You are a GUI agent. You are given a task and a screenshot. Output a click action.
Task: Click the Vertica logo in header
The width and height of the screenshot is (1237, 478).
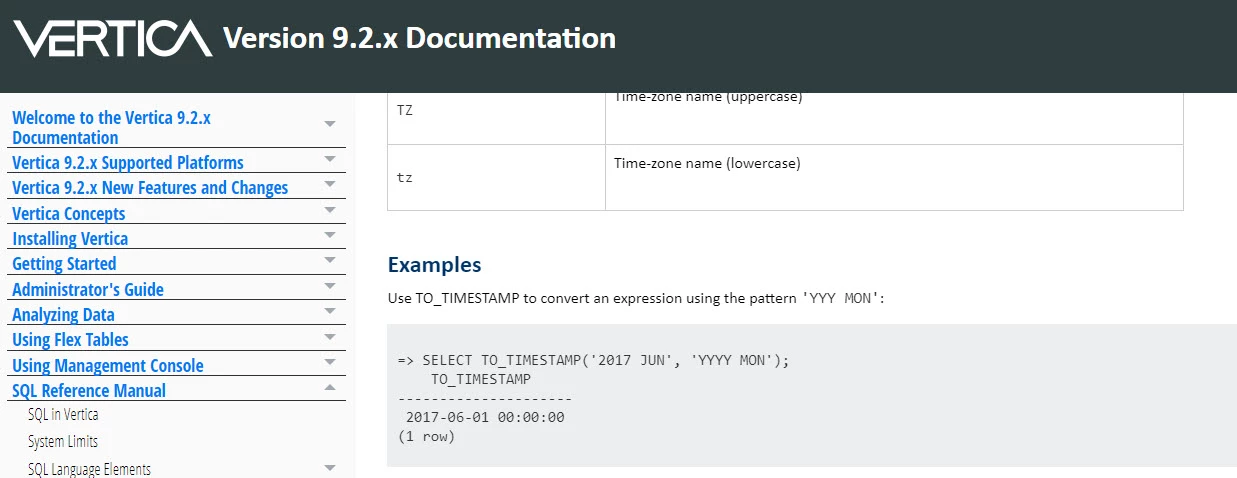[112, 39]
